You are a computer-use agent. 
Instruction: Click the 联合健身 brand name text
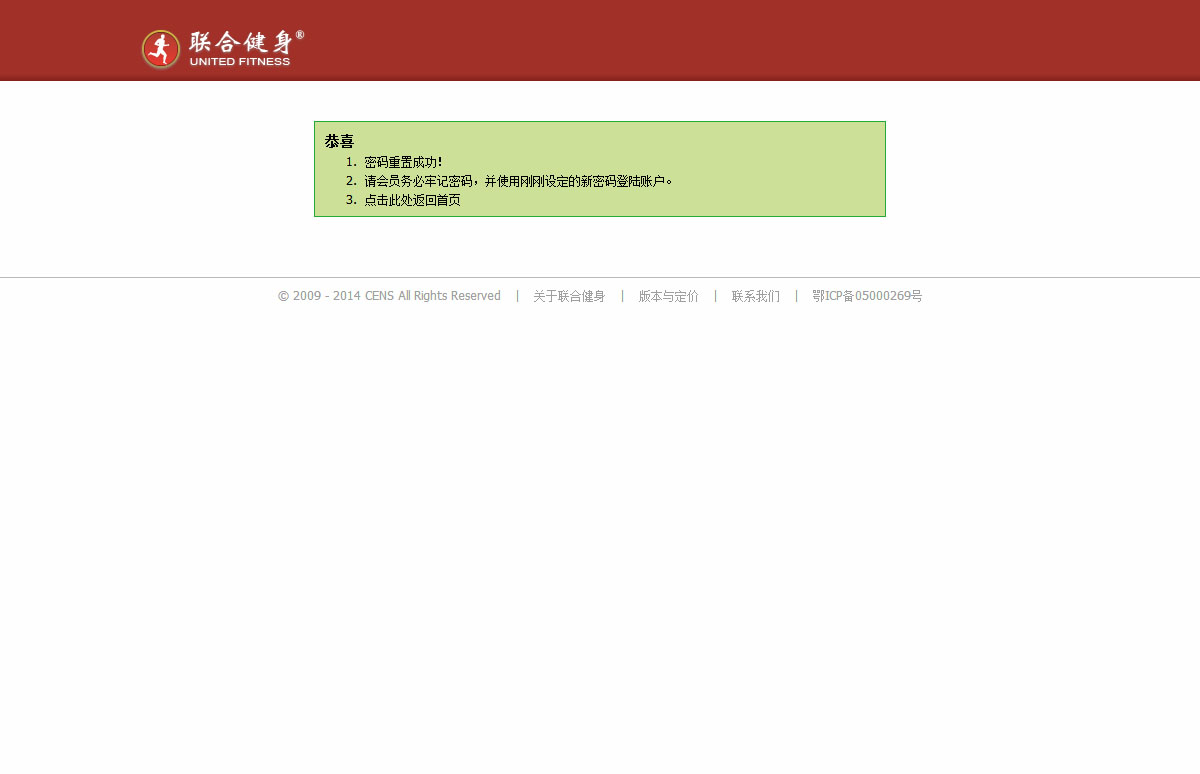pos(241,42)
